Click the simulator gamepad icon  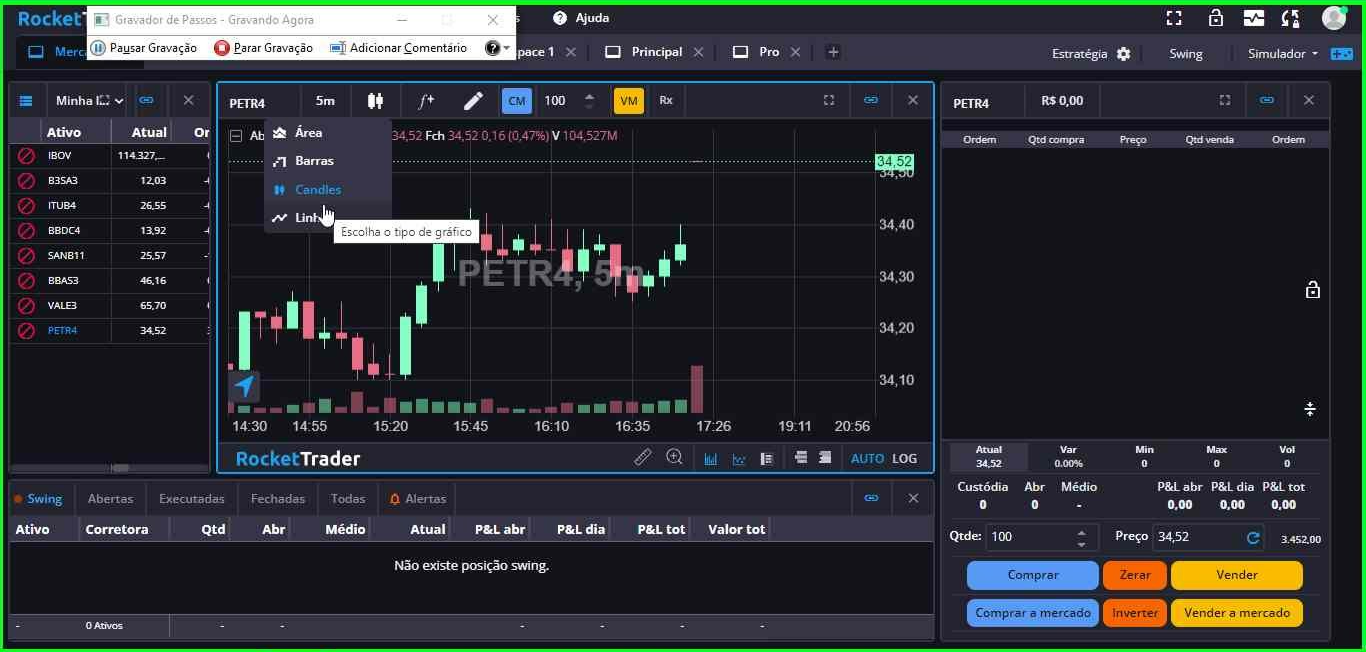coord(1341,54)
